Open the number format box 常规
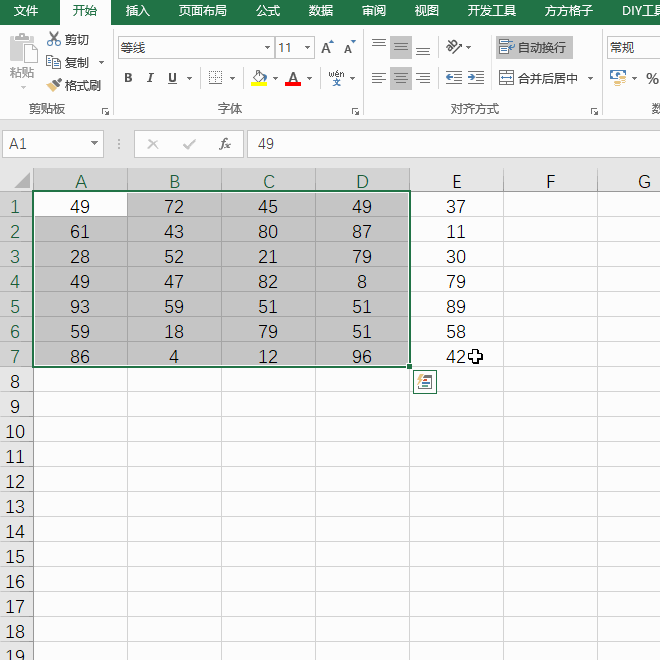The width and height of the screenshot is (660, 660). (633, 47)
